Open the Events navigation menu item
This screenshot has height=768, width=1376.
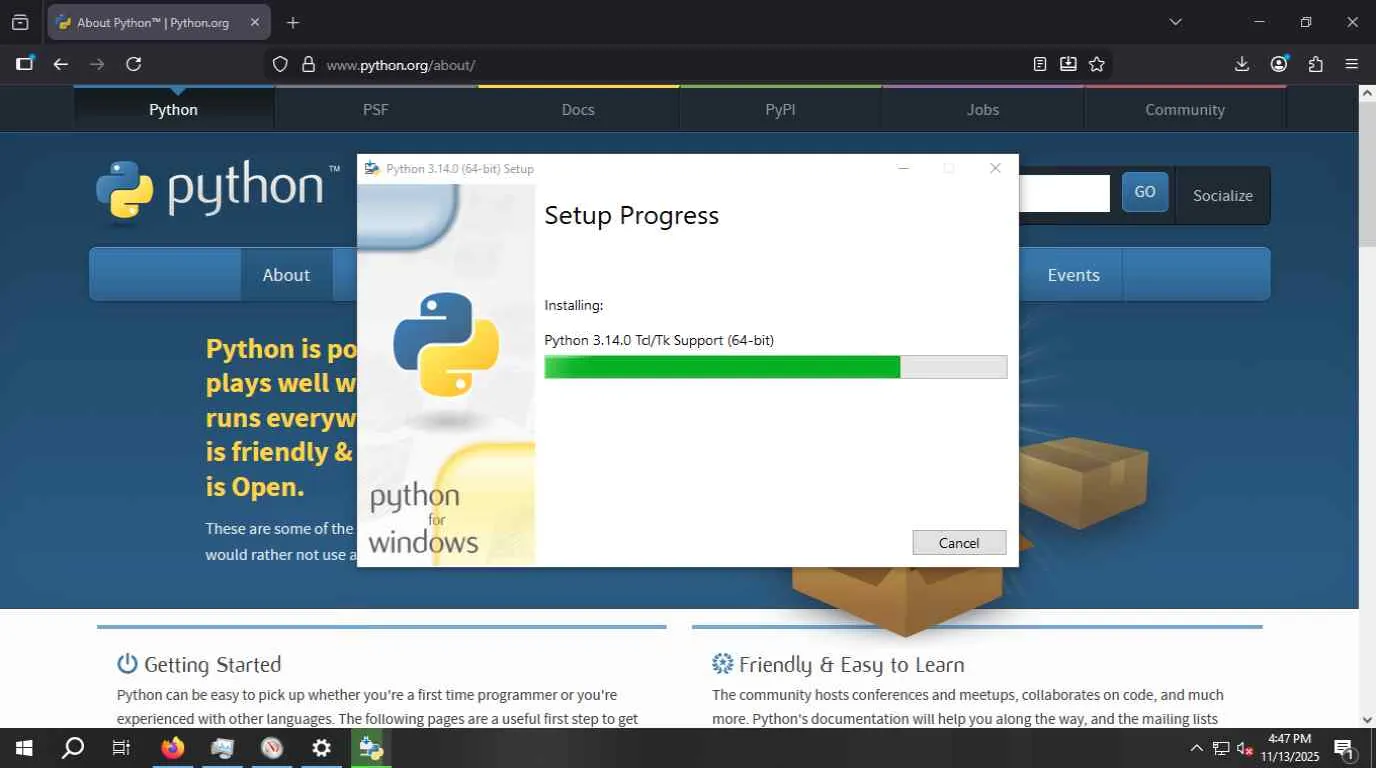tap(1073, 275)
